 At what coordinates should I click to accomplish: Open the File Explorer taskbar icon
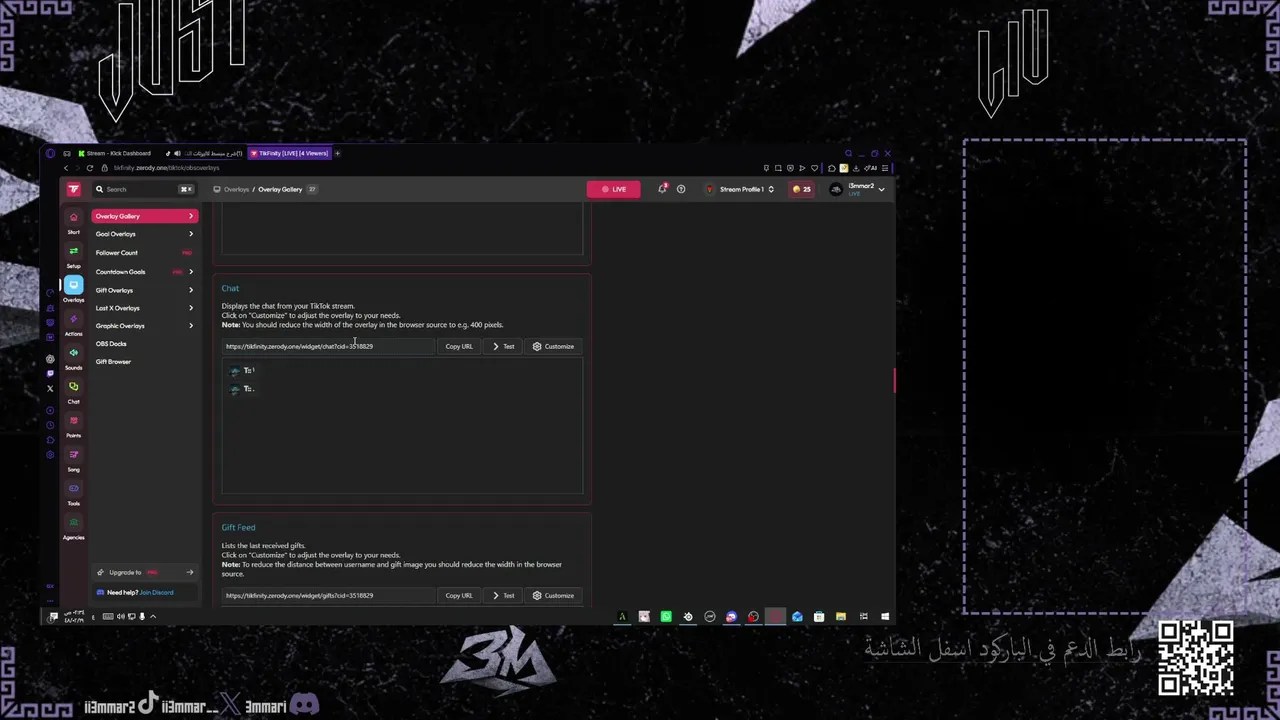click(841, 616)
